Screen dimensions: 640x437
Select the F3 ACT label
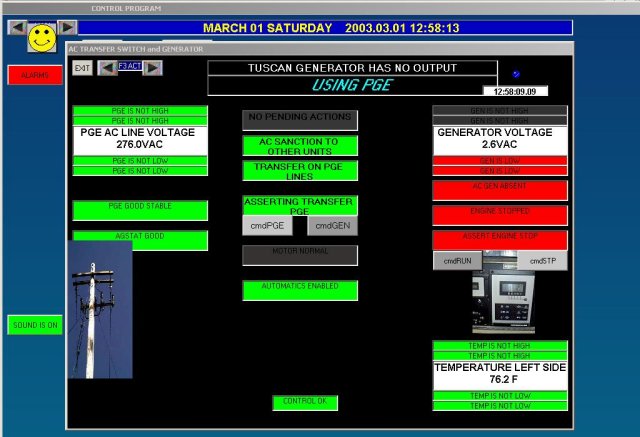click(x=130, y=66)
